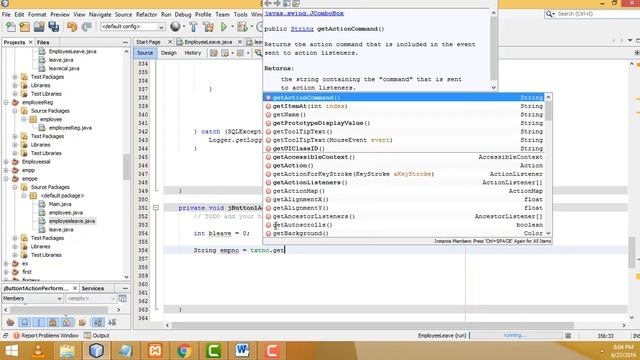Click the Save All toolbar icon

click(53, 27)
